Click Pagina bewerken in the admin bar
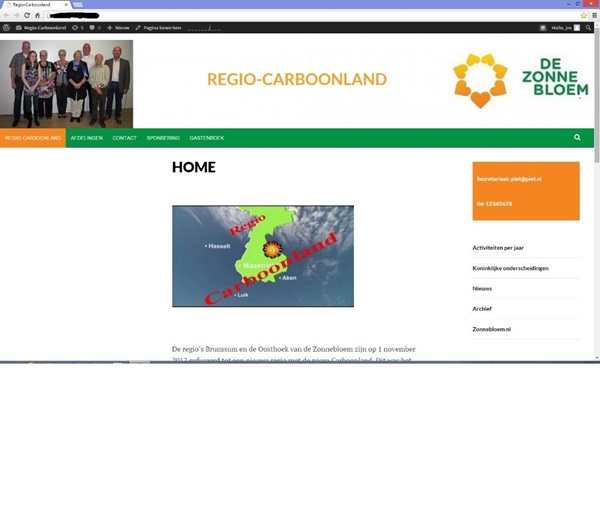This screenshot has height=520, width=600. tap(158, 28)
